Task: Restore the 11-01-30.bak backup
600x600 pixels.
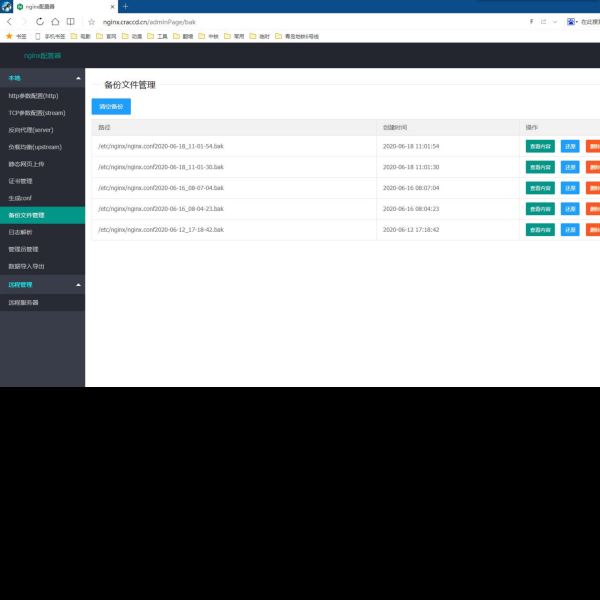Action: tap(570, 167)
